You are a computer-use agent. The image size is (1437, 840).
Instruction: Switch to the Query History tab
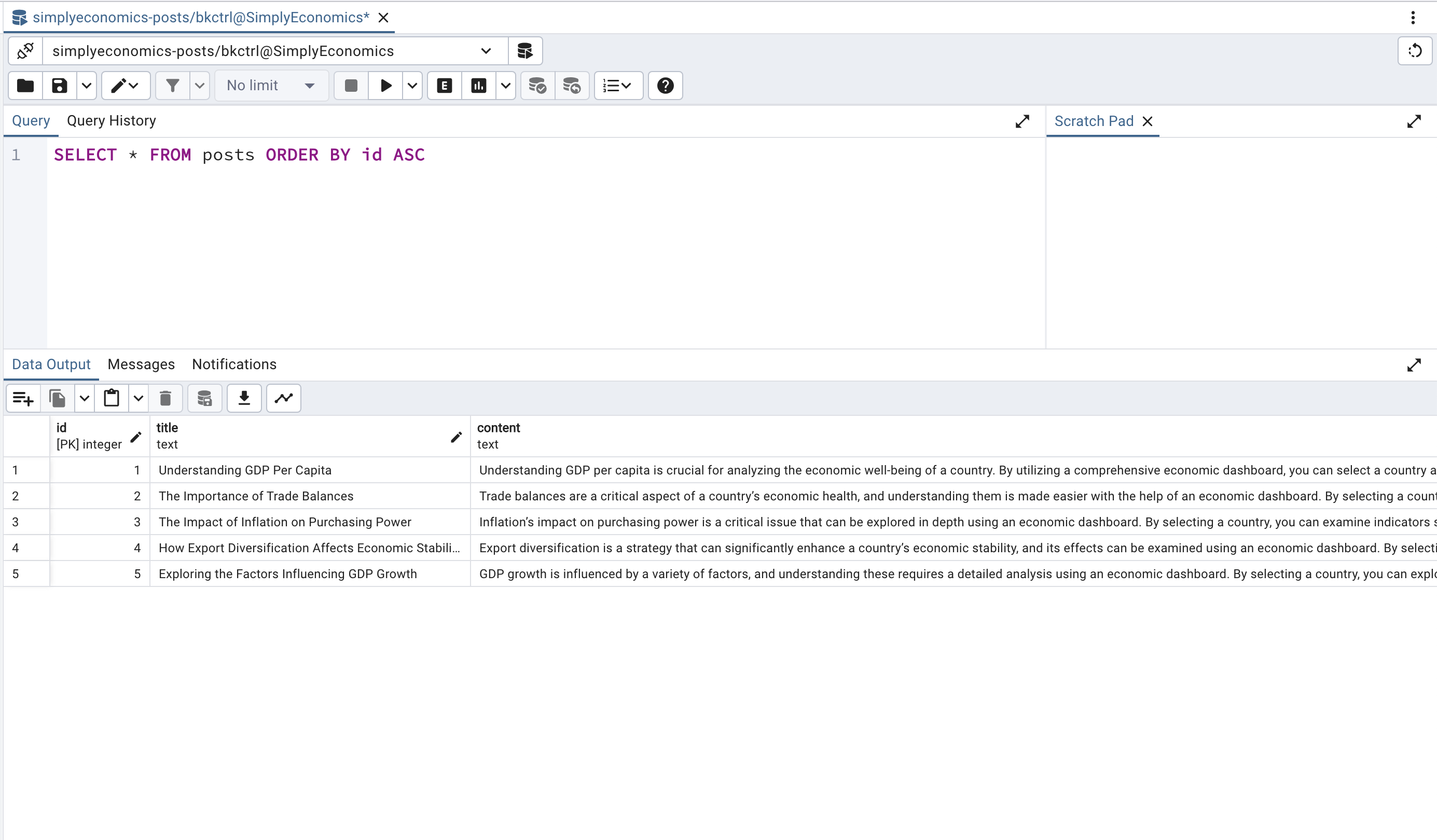[x=111, y=121]
